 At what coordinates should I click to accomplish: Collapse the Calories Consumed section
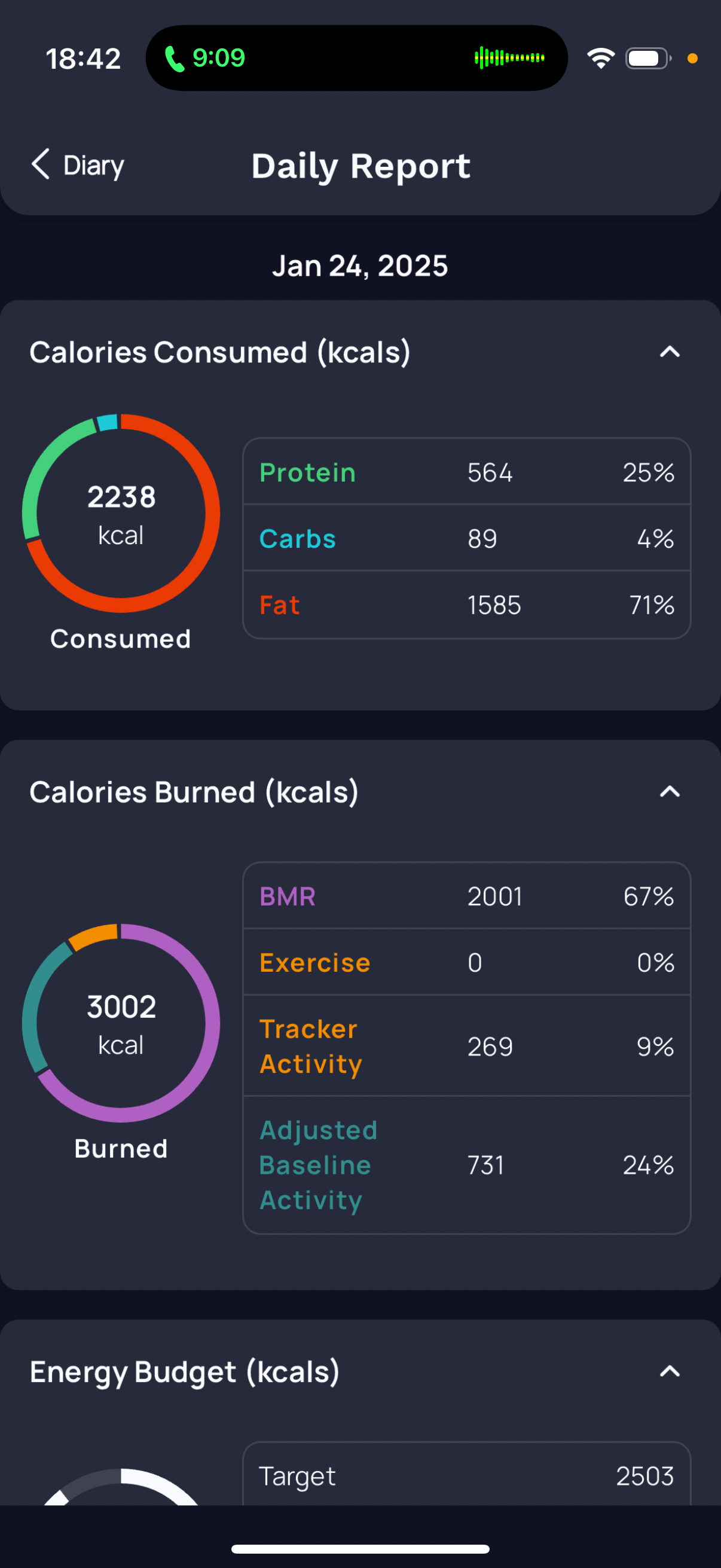click(x=669, y=352)
